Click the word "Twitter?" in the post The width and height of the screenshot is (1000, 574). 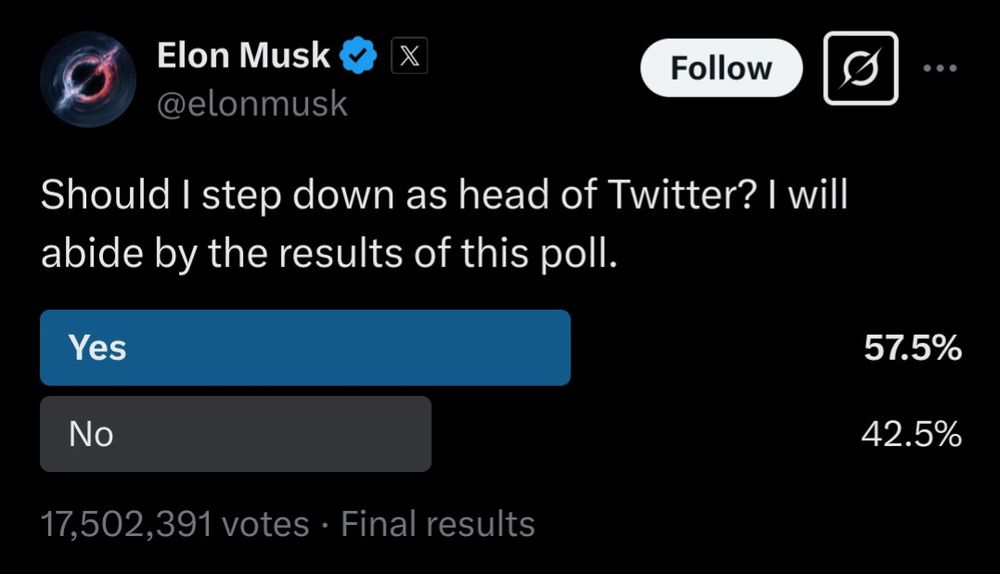(682, 194)
